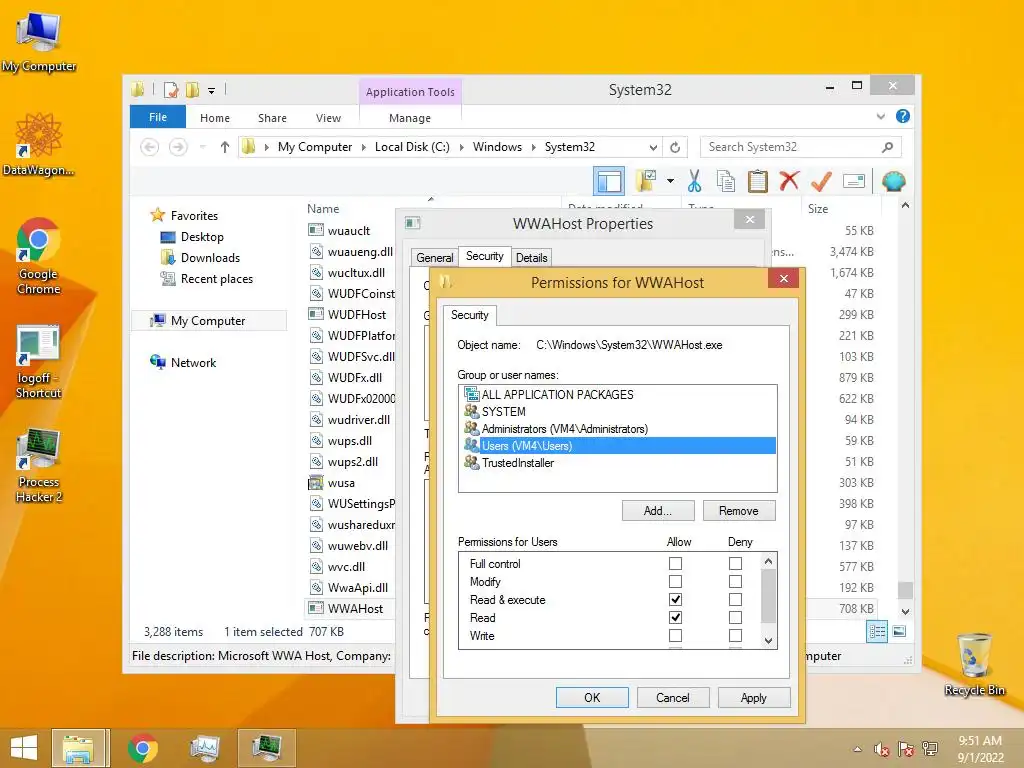Switch to Details tab in WWAHost Properties
1024x768 pixels.
[532, 257]
